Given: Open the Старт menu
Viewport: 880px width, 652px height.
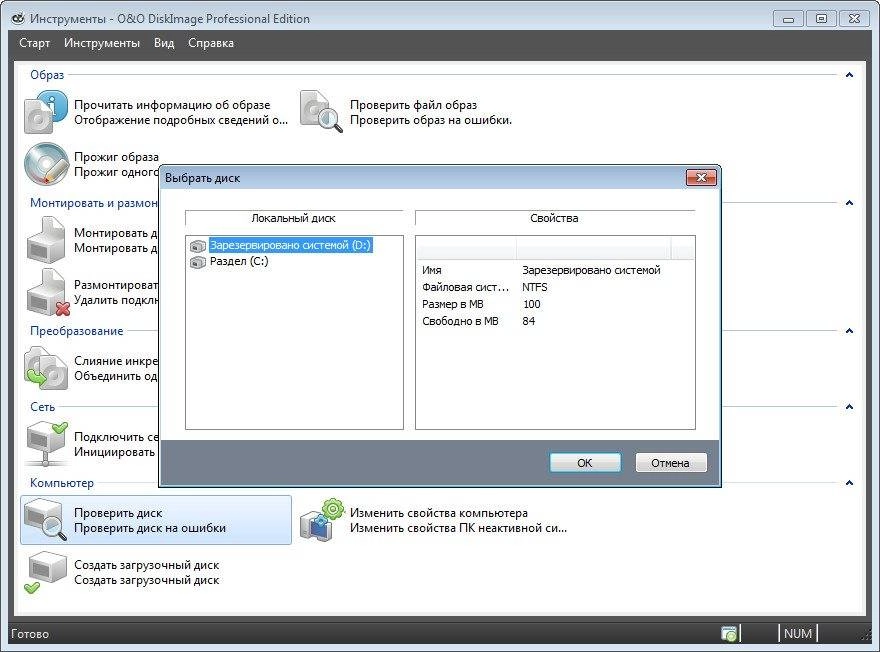Looking at the screenshot, I should [x=34, y=43].
